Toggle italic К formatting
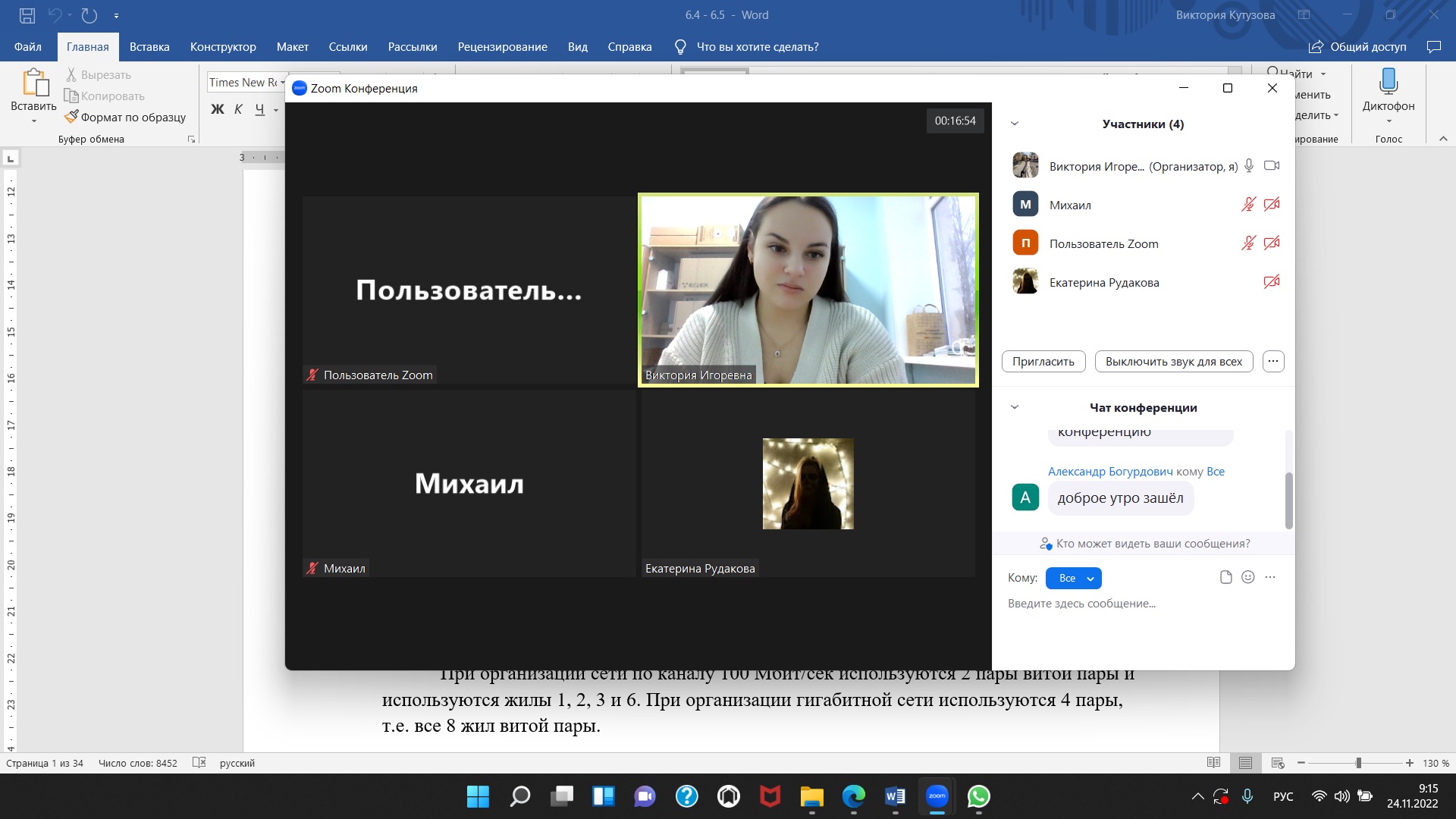 coord(238,109)
